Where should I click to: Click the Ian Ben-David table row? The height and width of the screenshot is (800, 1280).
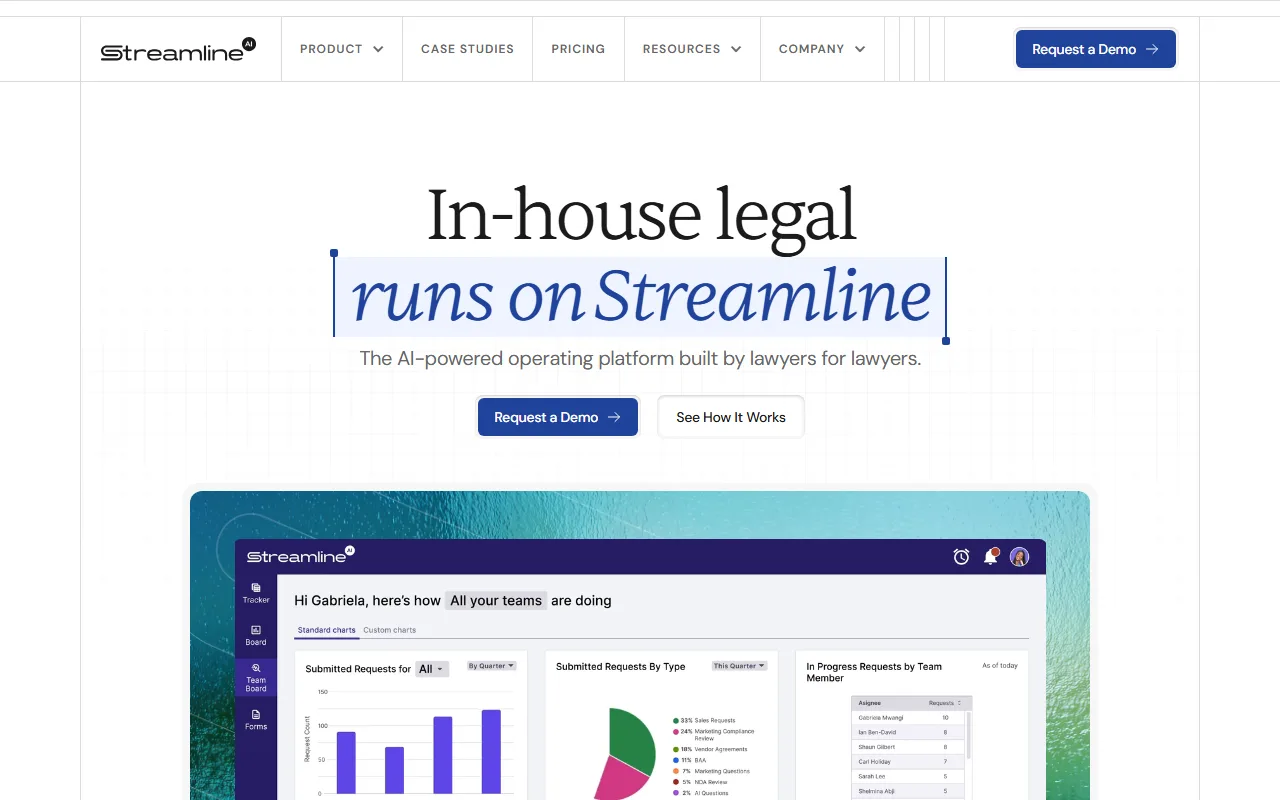[x=908, y=732]
